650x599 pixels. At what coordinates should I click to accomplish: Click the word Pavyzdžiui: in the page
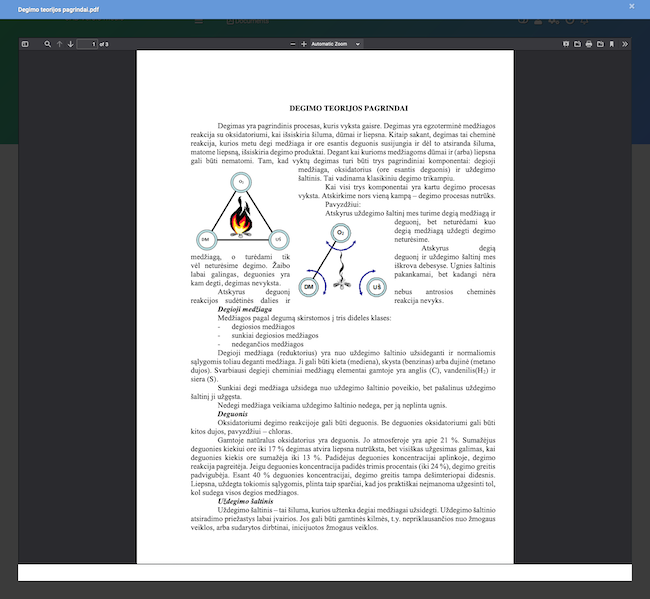coord(343,204)
